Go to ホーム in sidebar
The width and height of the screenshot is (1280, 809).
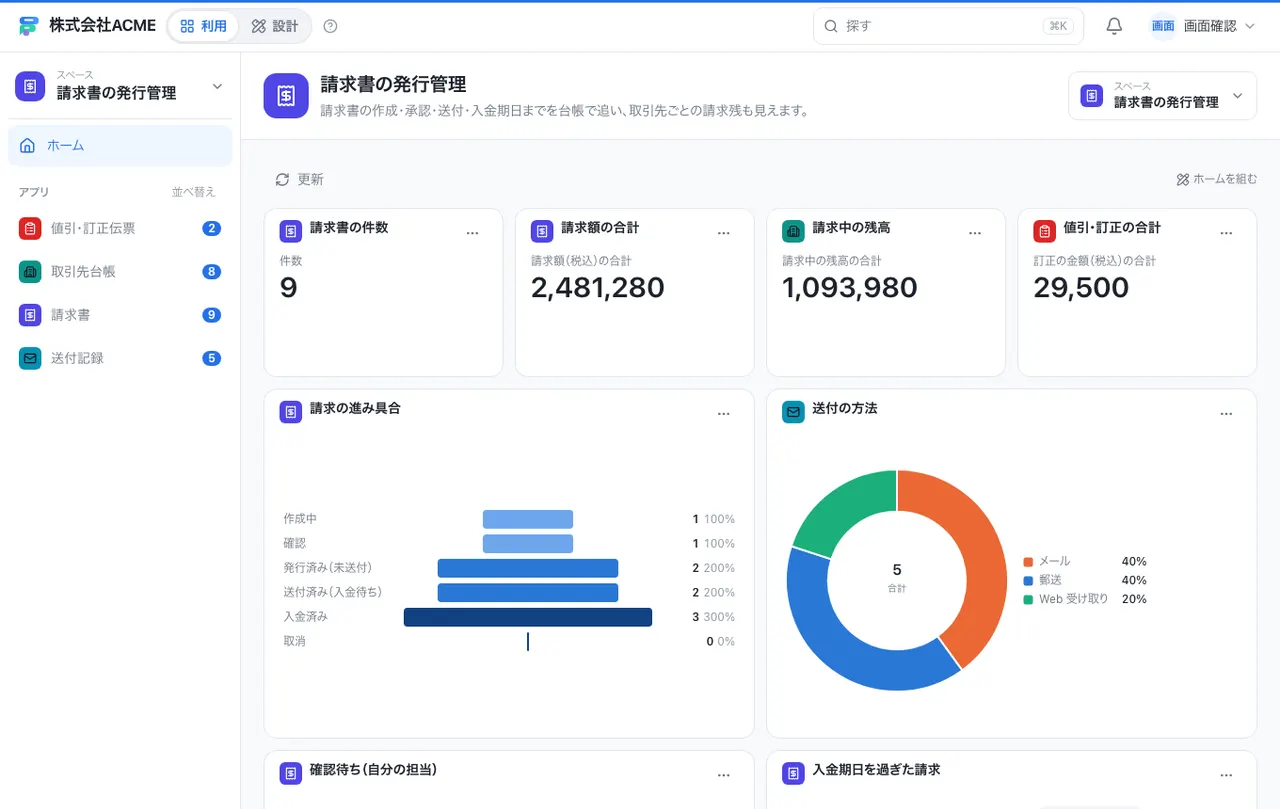coord(120,146)
